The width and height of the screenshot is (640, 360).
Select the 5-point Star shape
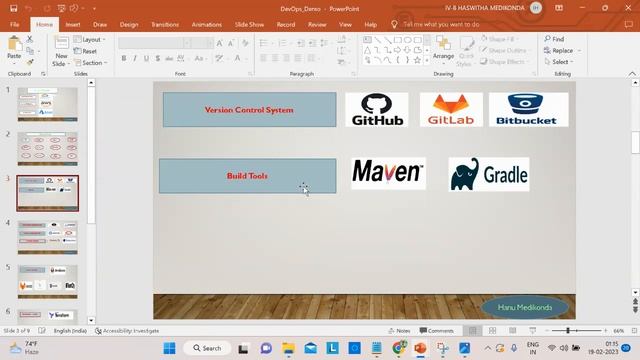(417, 60)
